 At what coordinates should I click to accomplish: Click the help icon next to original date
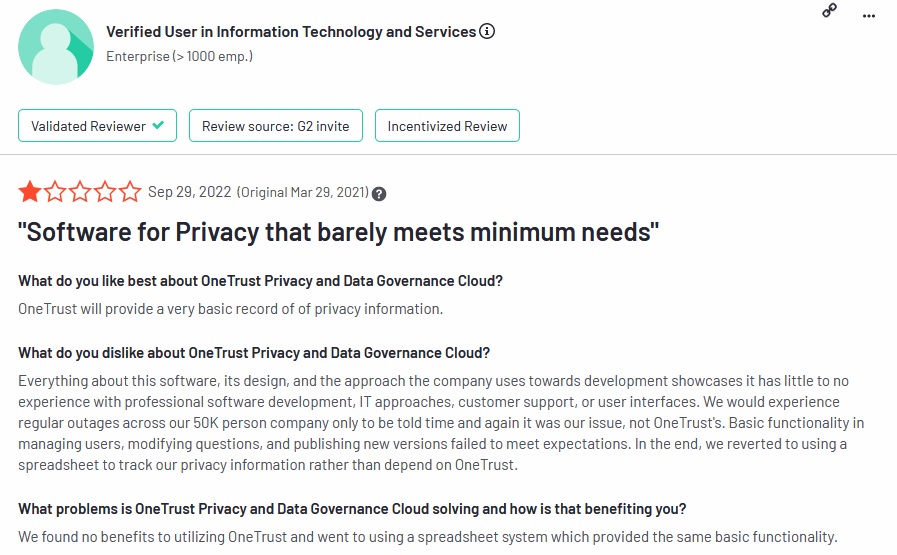(x=379, y=193)
